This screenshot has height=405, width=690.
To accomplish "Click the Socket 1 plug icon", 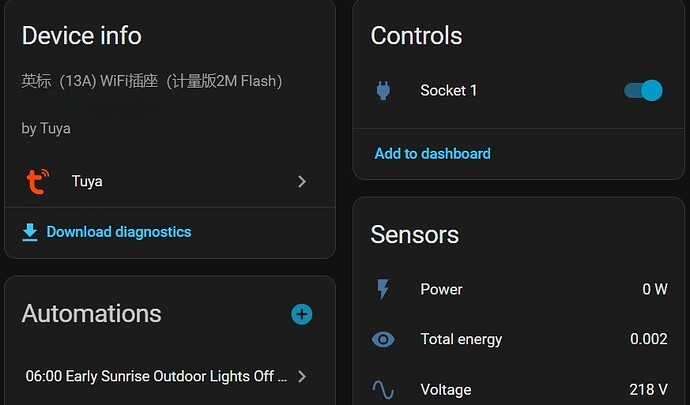I will coord(382,91).
